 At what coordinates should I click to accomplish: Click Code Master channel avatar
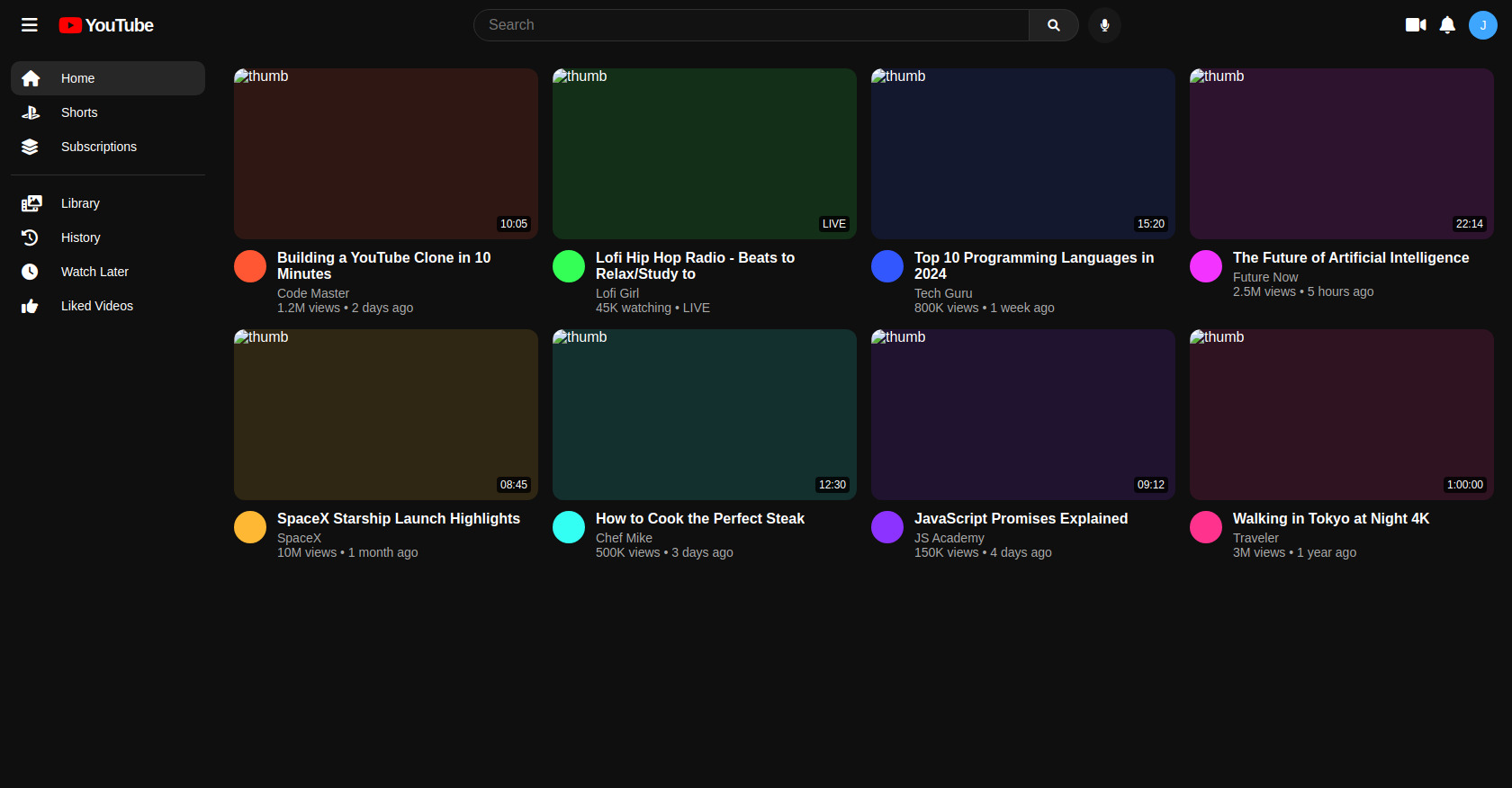coord(250,266)
